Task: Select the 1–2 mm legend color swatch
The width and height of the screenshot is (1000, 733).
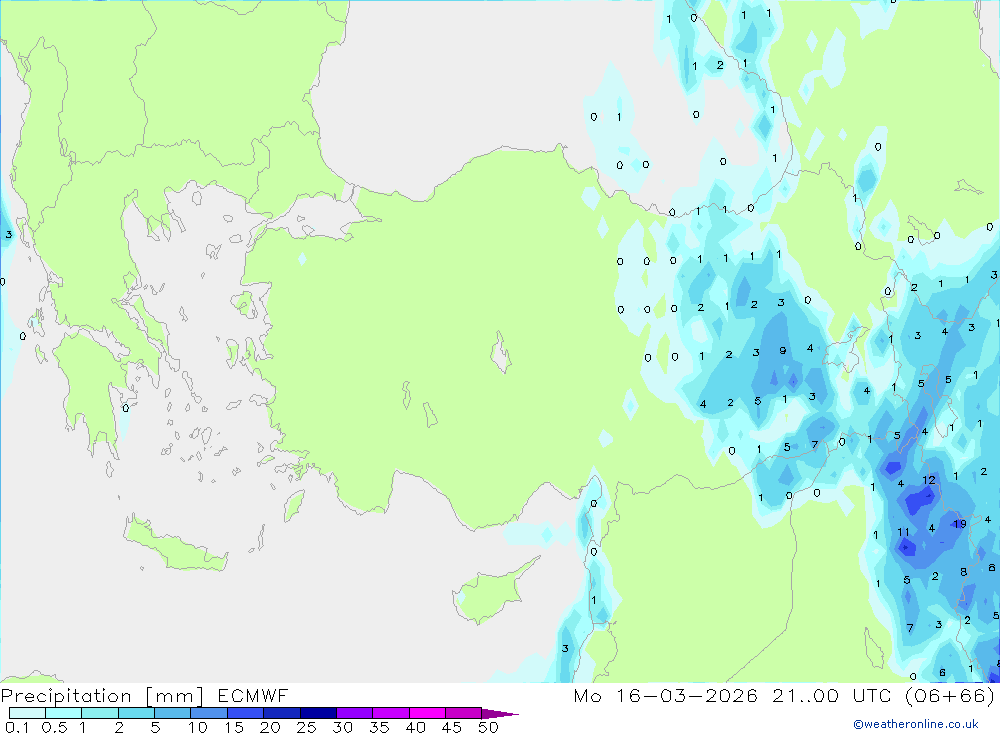Action: pos(100,713)
